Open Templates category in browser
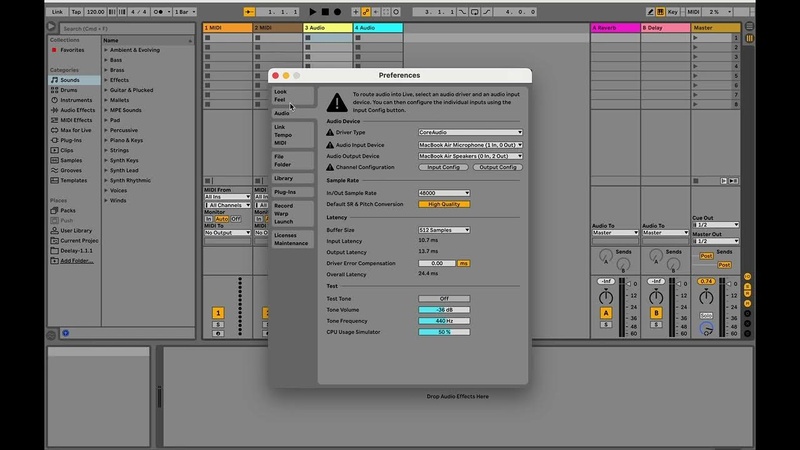The height and width of the screenshot is (450, 800). tap(73, 181)
